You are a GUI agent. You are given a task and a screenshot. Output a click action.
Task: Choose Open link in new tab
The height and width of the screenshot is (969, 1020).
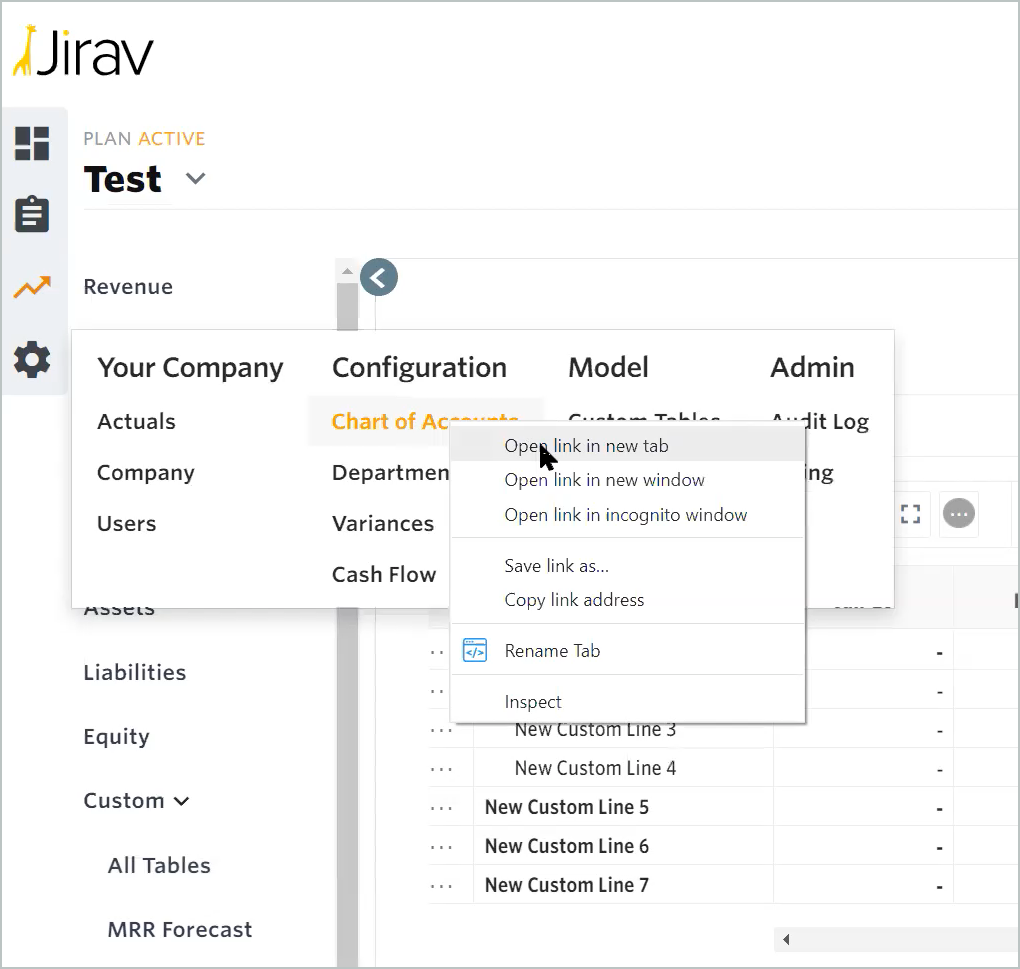586,446
